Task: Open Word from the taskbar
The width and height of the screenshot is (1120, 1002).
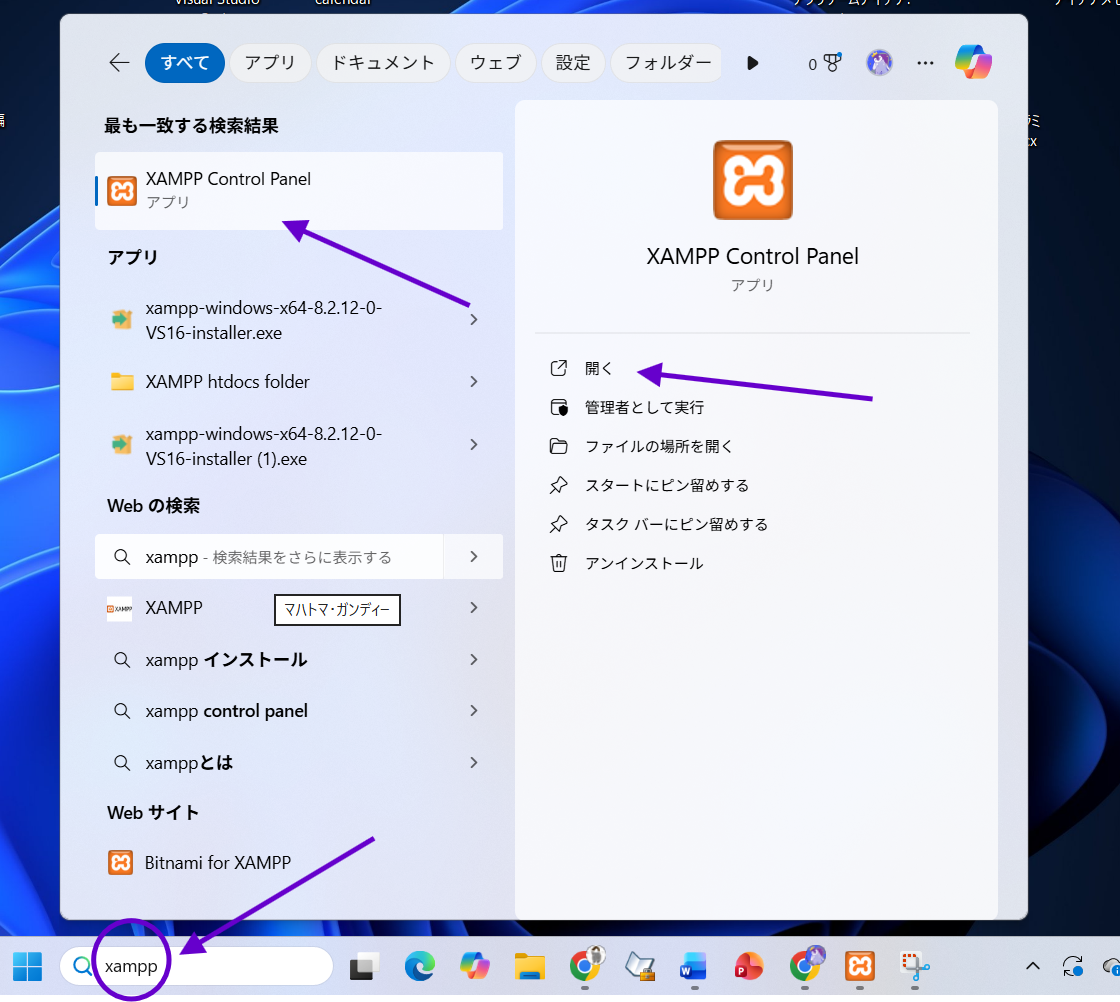Action: (692, 966)
